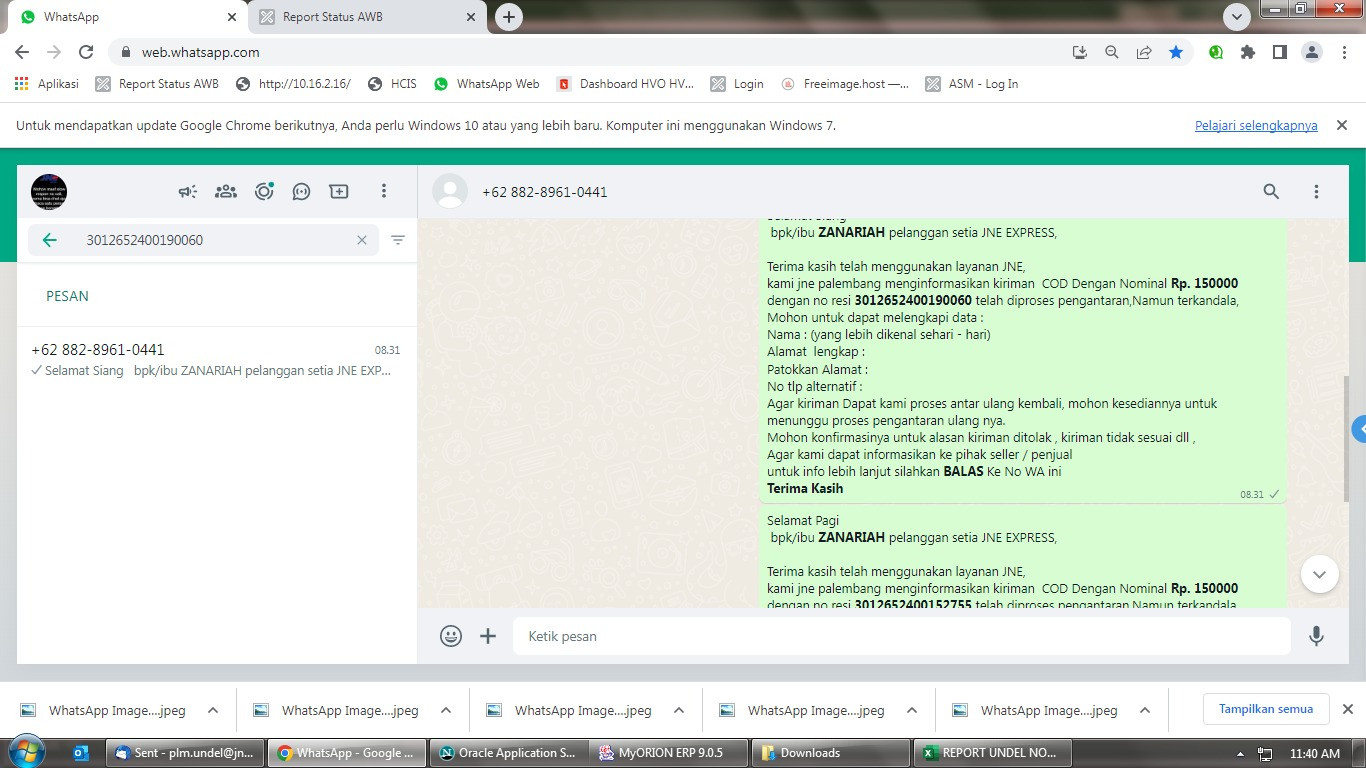Open Downloads folder taskbar item
The width and height of the screenshot is (1366, 768).
[831, 753]
